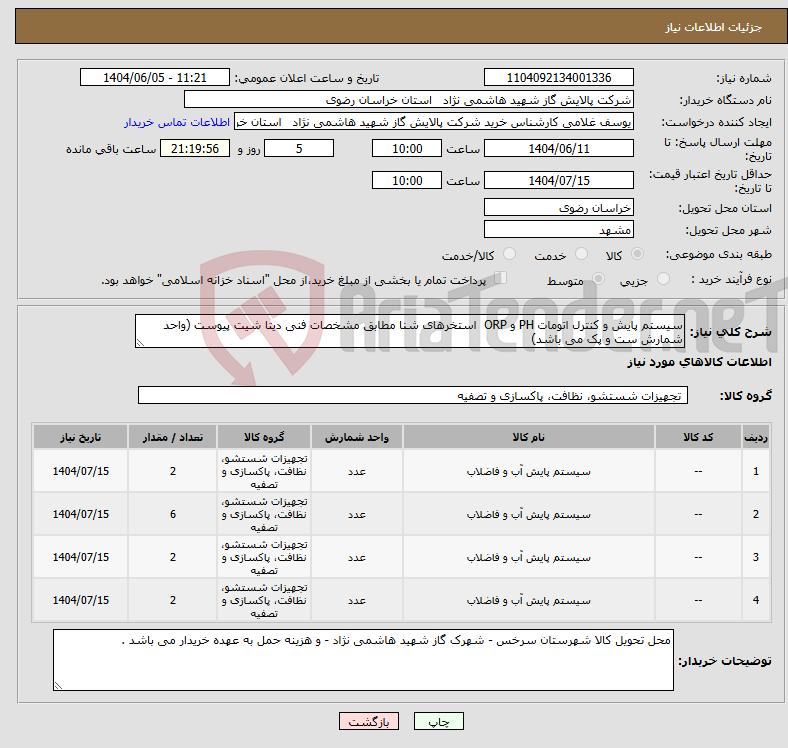The image size is (788, 748).
Task: Click item name in row 4
Action: click(529, 600)
